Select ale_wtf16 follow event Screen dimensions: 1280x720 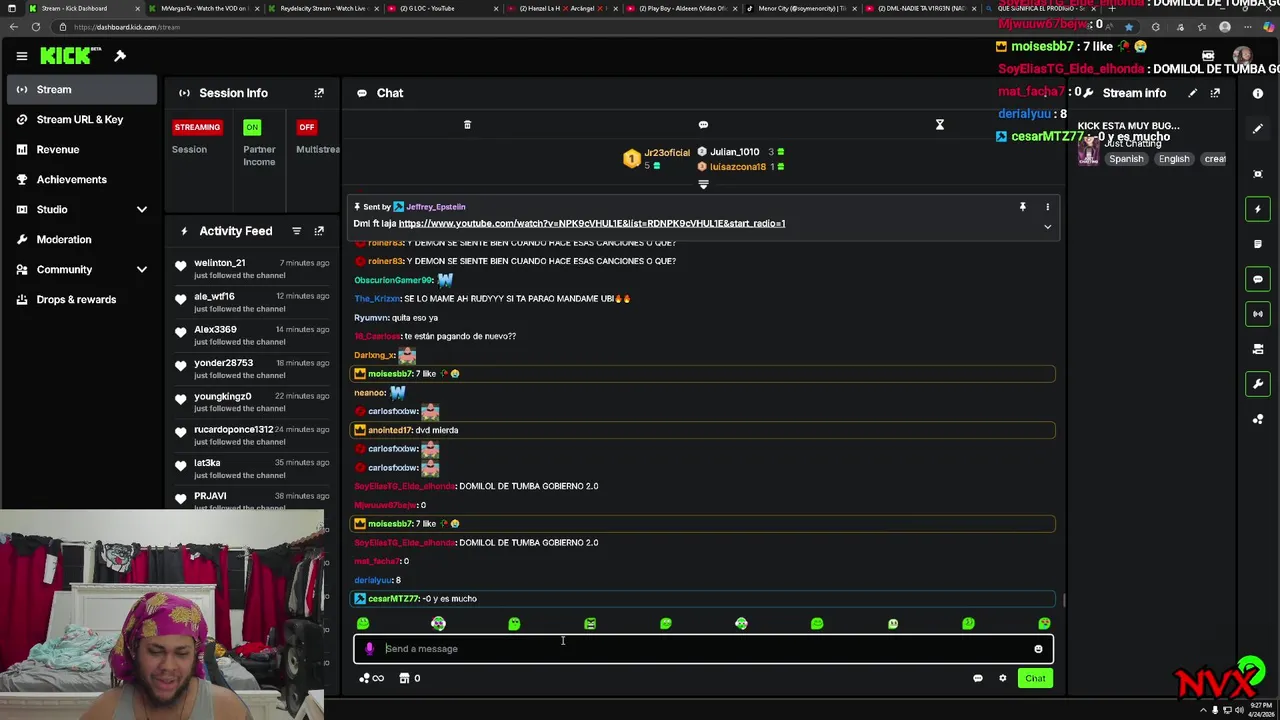click(x=253, y=301)
